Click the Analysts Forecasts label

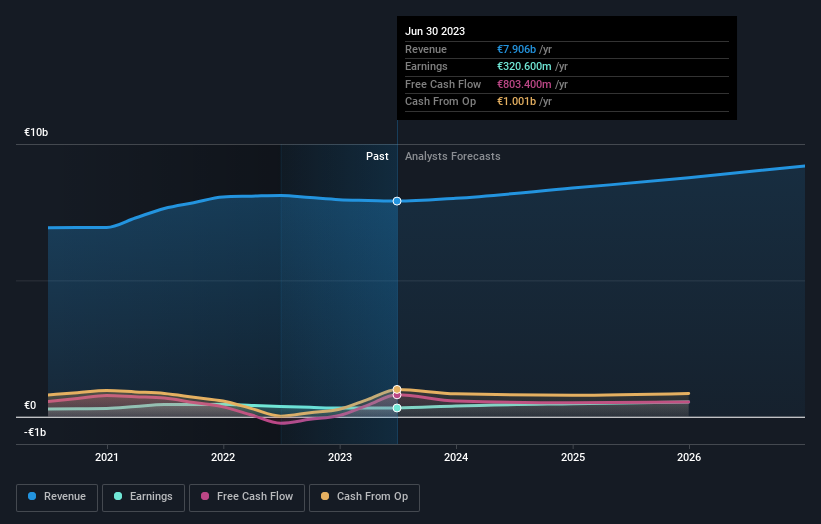point(452,156)
